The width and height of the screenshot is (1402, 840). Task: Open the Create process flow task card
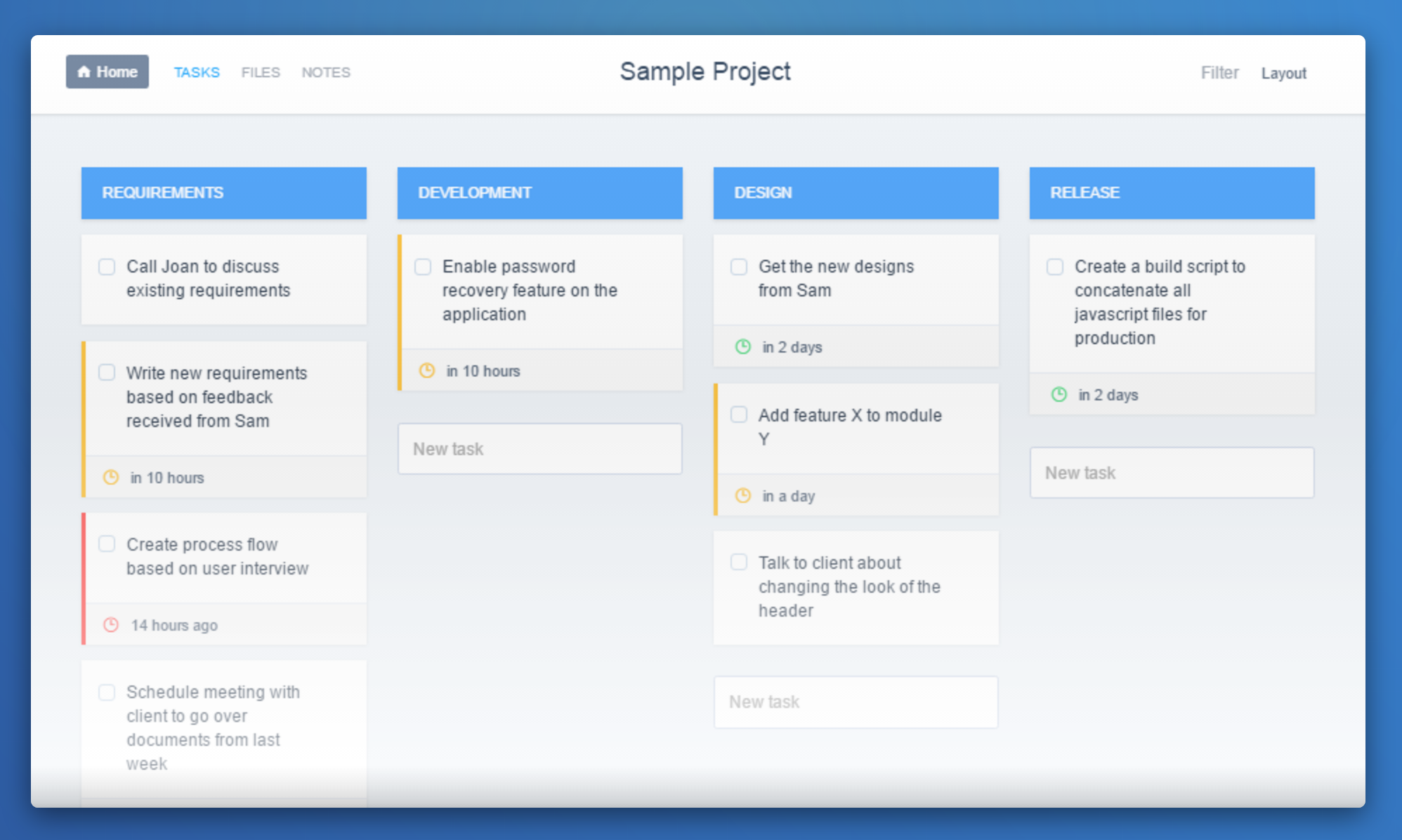[218, 557]
